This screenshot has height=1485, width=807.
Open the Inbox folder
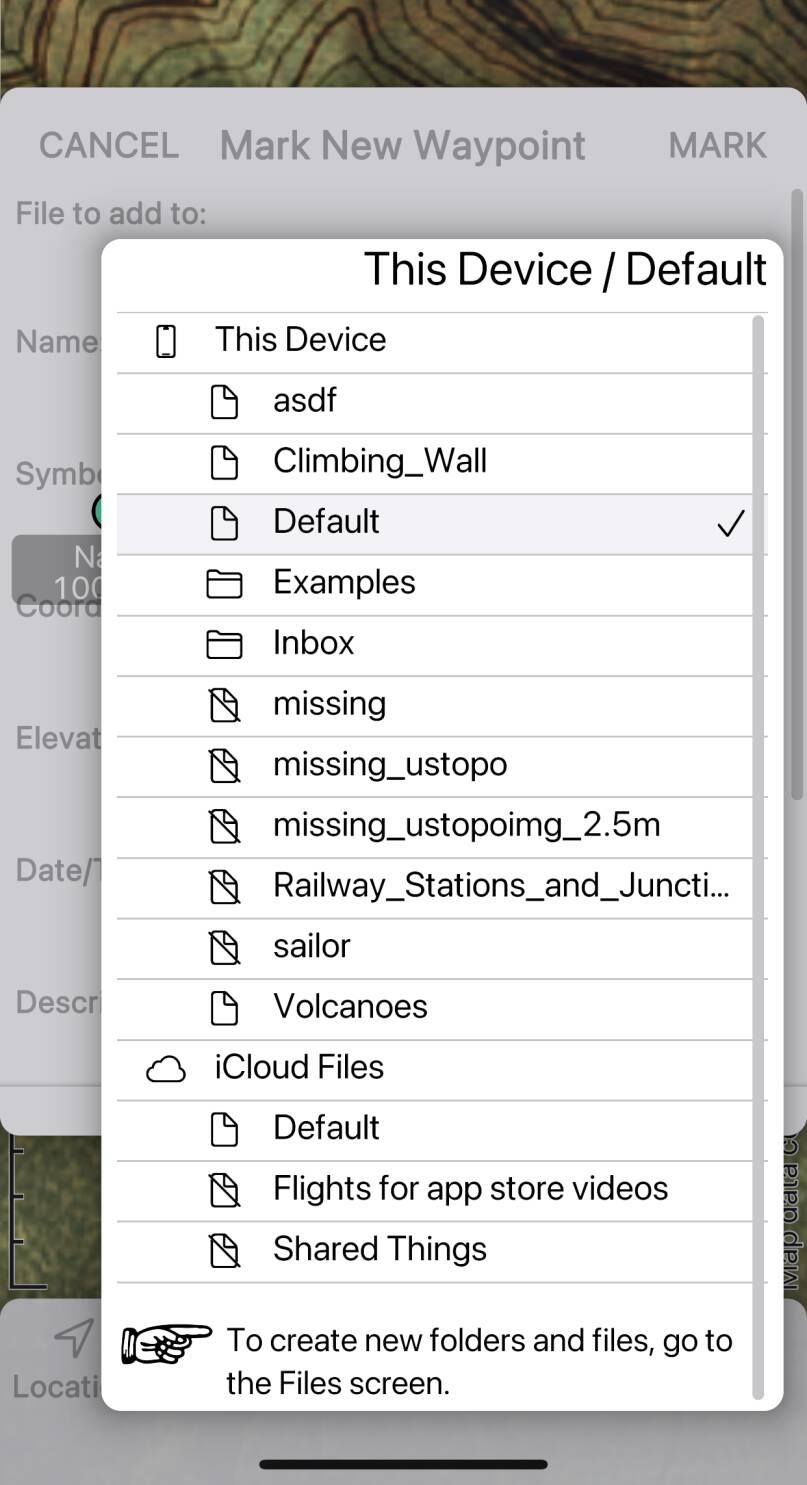pyautogui.click(x=314, y=643)
